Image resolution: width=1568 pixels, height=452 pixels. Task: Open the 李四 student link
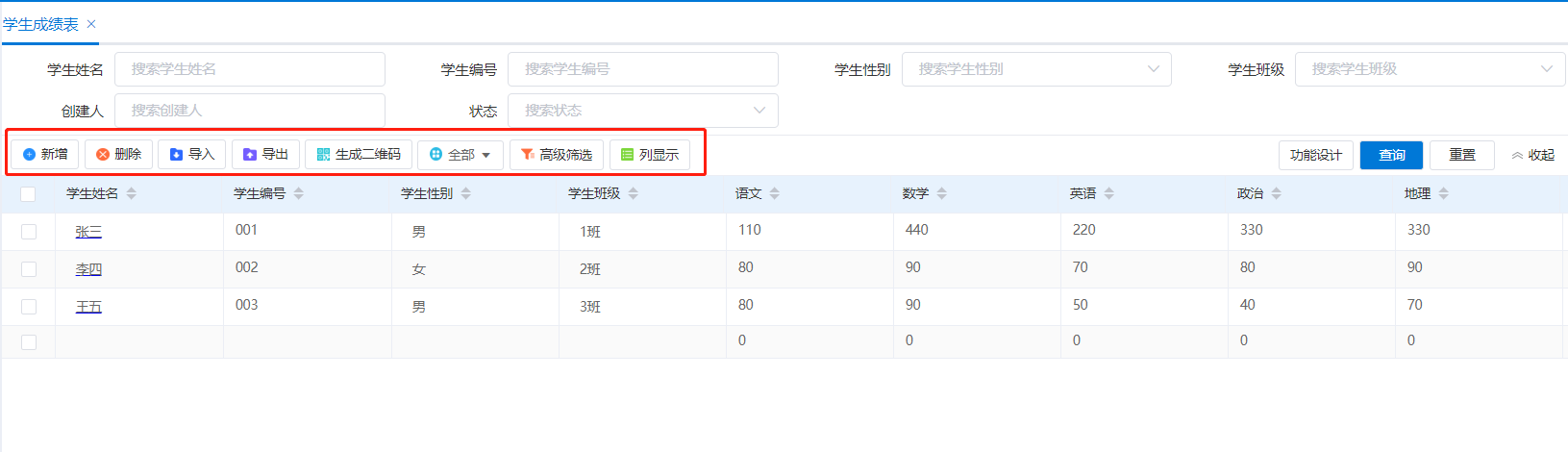tap(88, 269)
